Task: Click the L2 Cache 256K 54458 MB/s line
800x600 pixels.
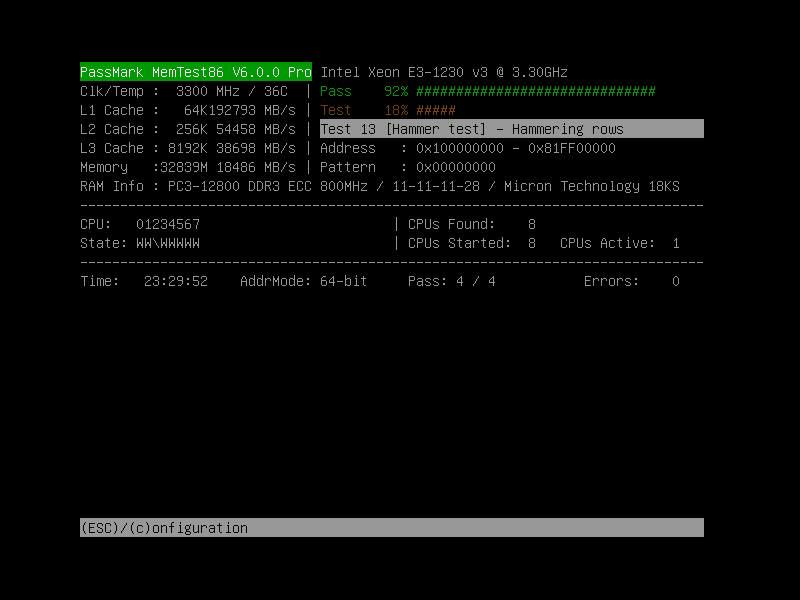Action: point(188,129)
